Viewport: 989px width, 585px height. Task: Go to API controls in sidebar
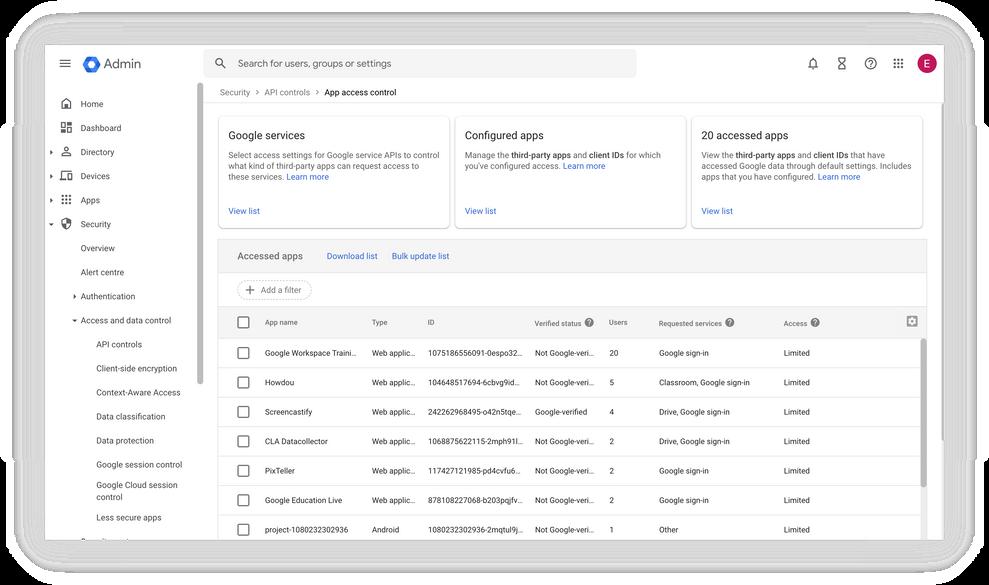(x=119, y=345)
